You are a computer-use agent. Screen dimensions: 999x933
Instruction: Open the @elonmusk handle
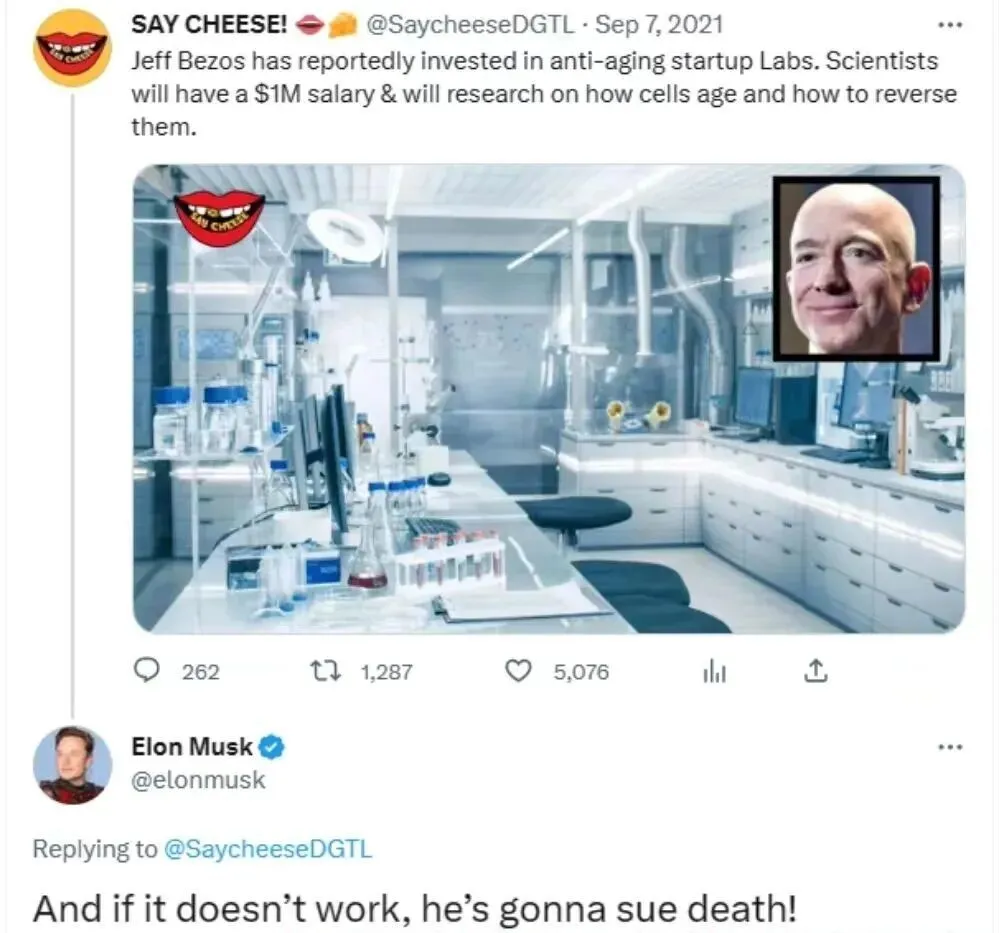click(199, 780)
